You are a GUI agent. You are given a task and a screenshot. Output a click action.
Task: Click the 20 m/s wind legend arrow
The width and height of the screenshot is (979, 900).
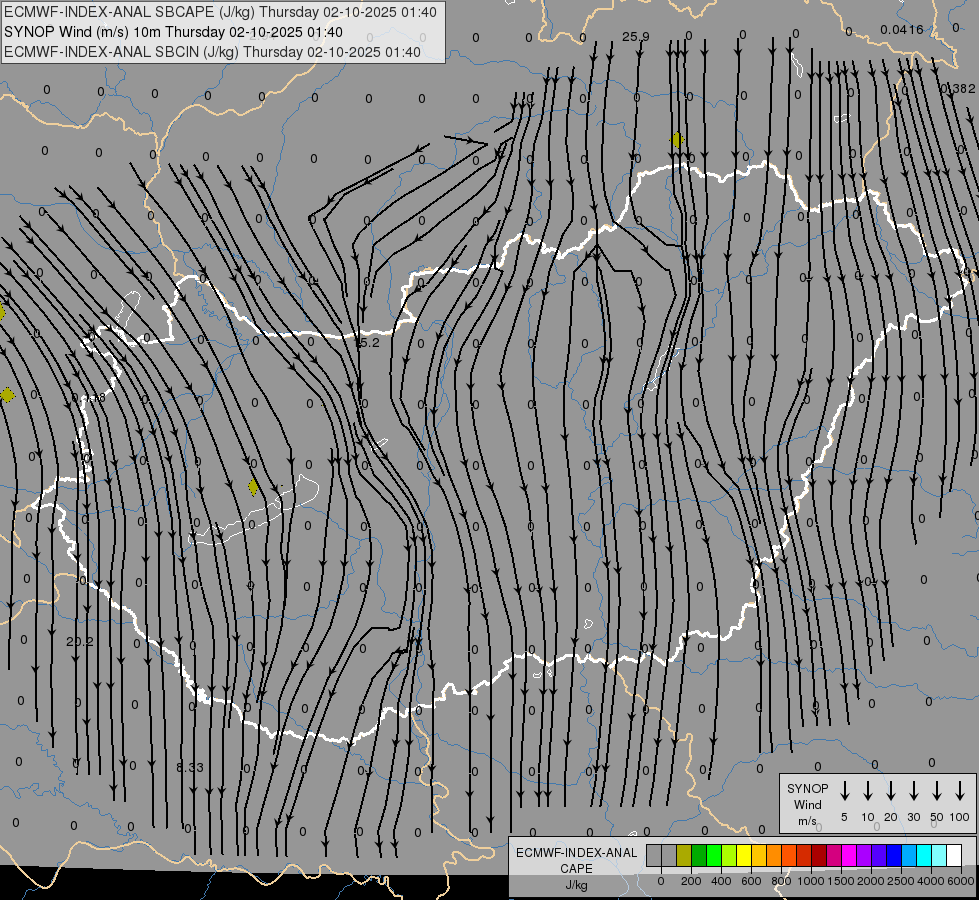click(x=891, y=791)
